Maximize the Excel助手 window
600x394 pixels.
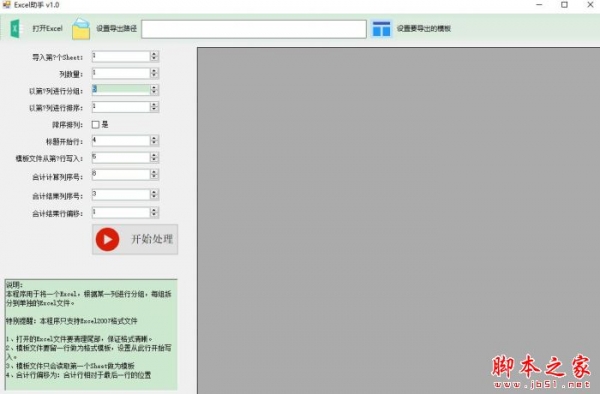click(564, 5)
